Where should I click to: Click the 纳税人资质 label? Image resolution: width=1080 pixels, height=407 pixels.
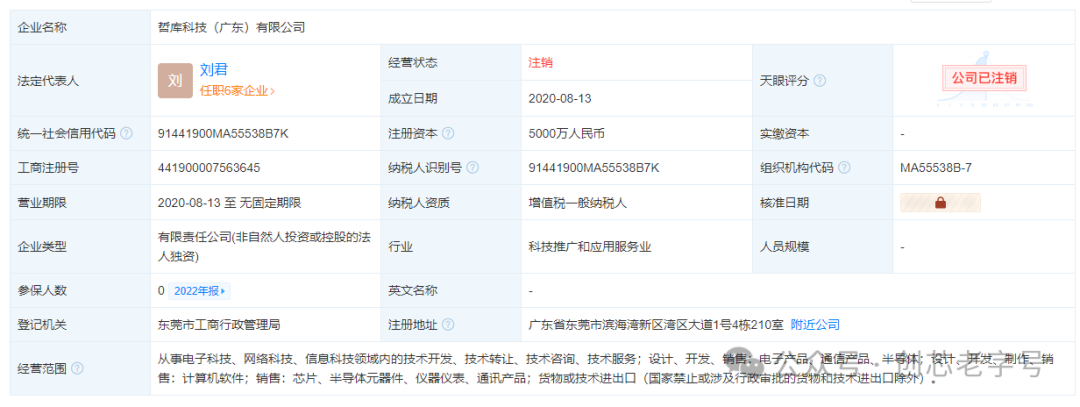click(419, 203)
